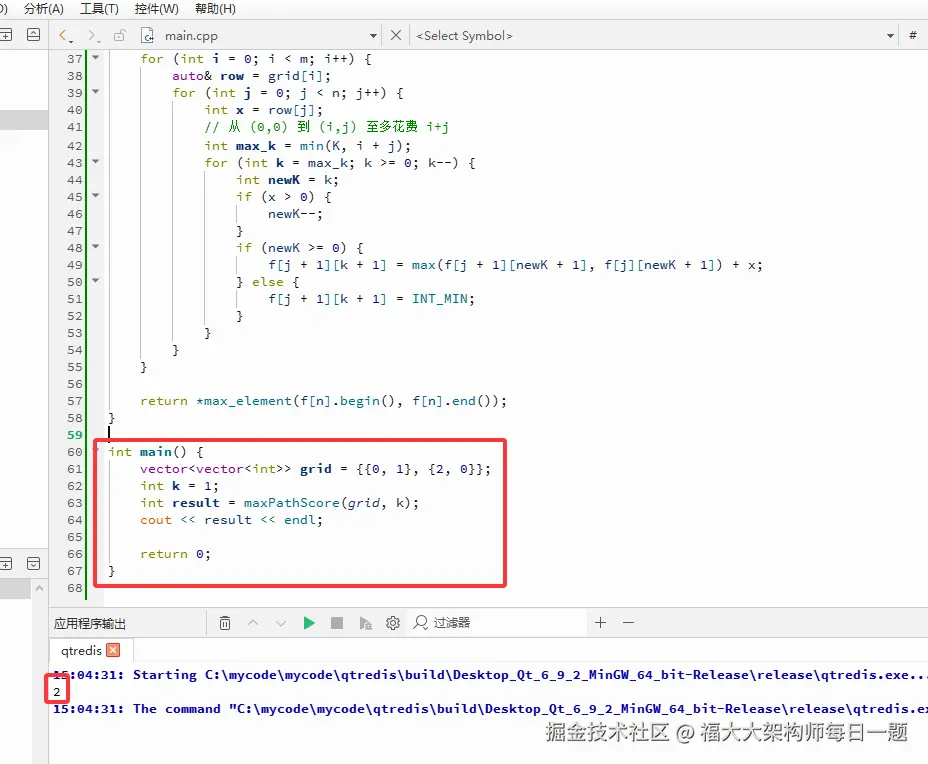Viewport: 928px width, 764px height.
Task: Open the 分析(A) menu
Action: tap(43, 9)
